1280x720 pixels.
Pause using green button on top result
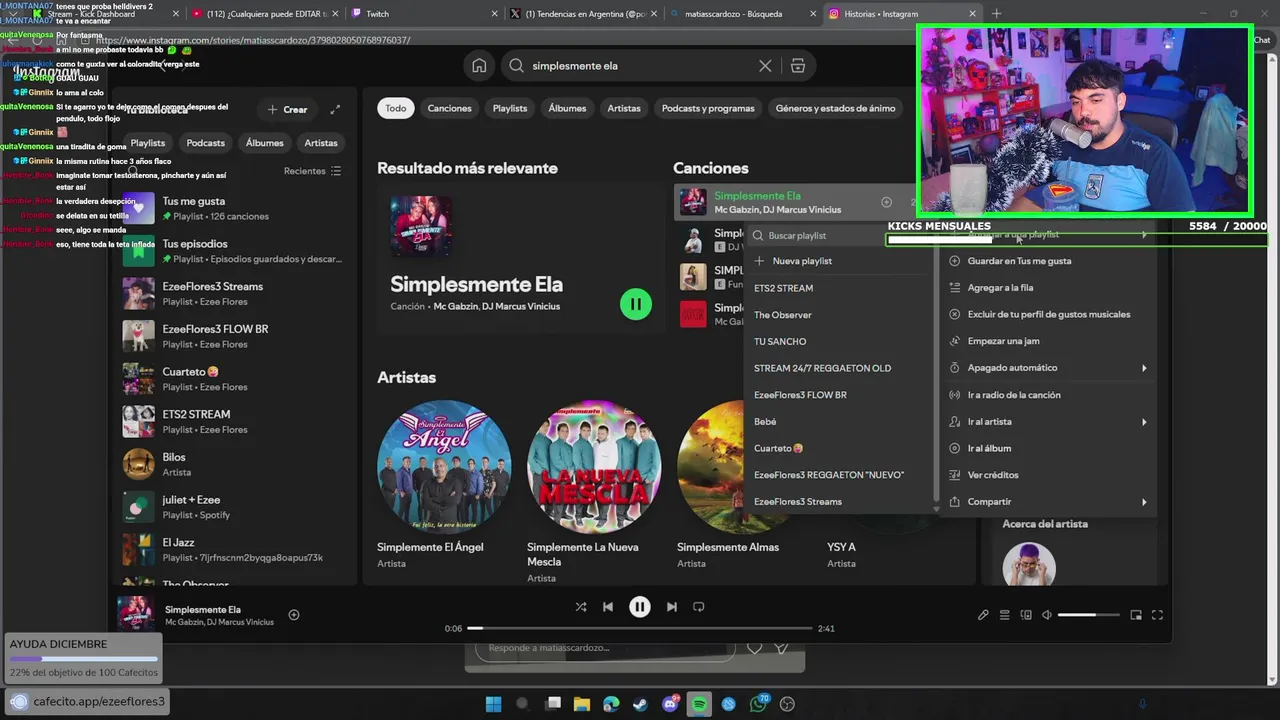(x=636, y=304)
